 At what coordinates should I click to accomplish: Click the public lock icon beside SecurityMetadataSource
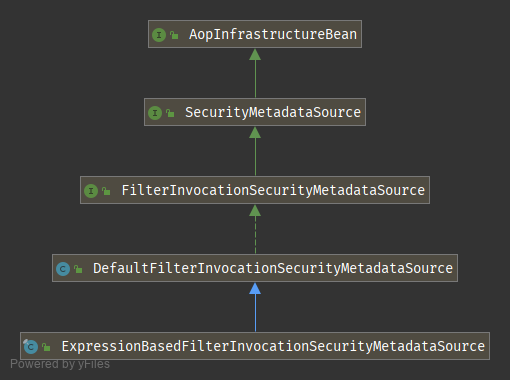click(x=170, y=113)
